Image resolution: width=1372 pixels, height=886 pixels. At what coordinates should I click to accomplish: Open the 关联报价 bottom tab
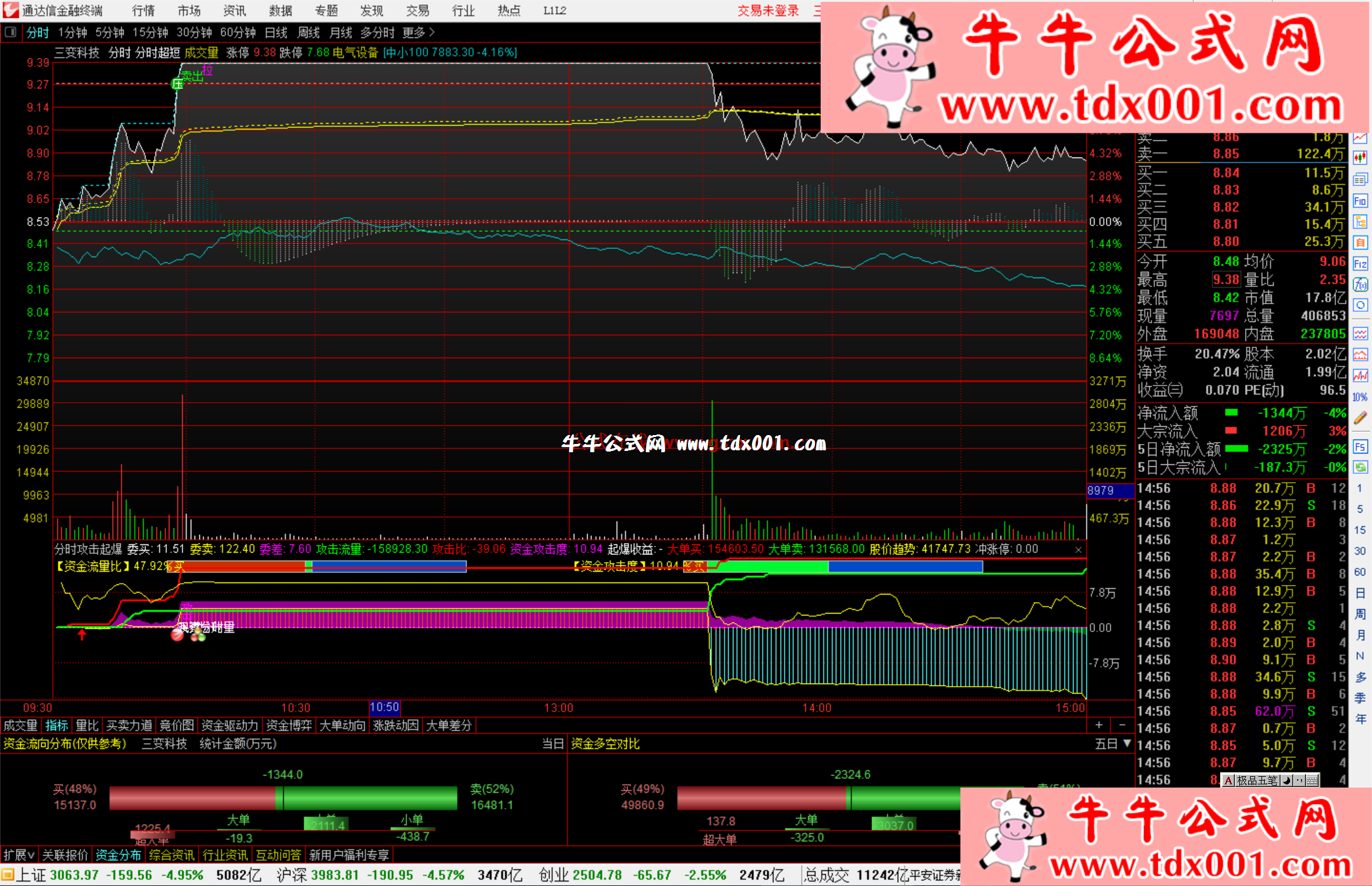point(65,855)
